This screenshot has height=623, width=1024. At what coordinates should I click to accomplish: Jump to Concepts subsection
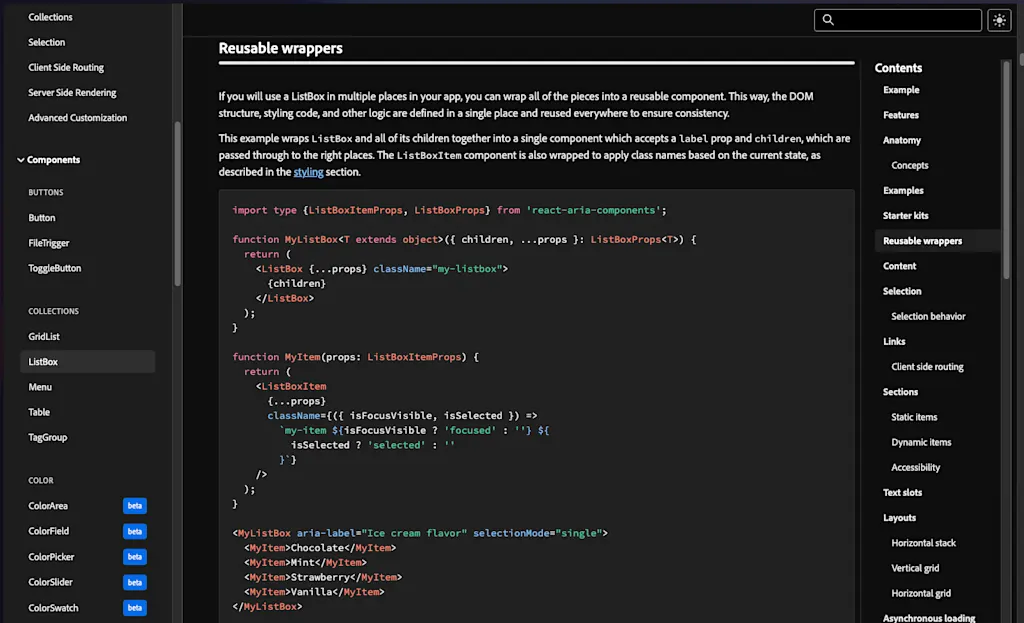click(x=909, y=165)
